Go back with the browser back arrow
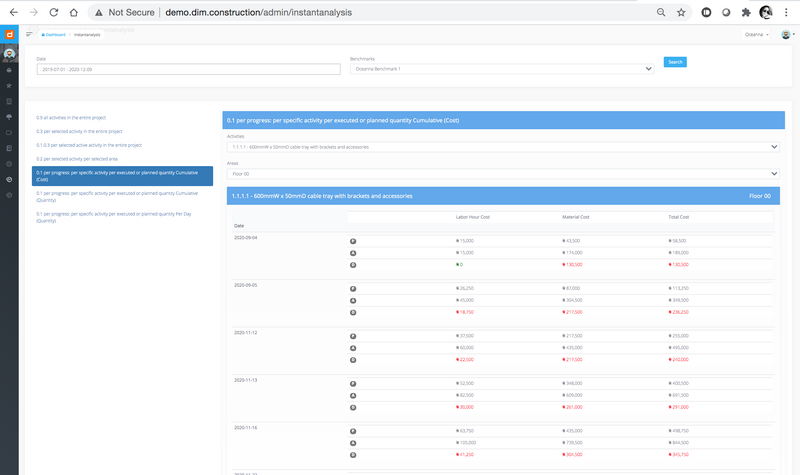Screen dimensions: 800x475 point(14,12)
